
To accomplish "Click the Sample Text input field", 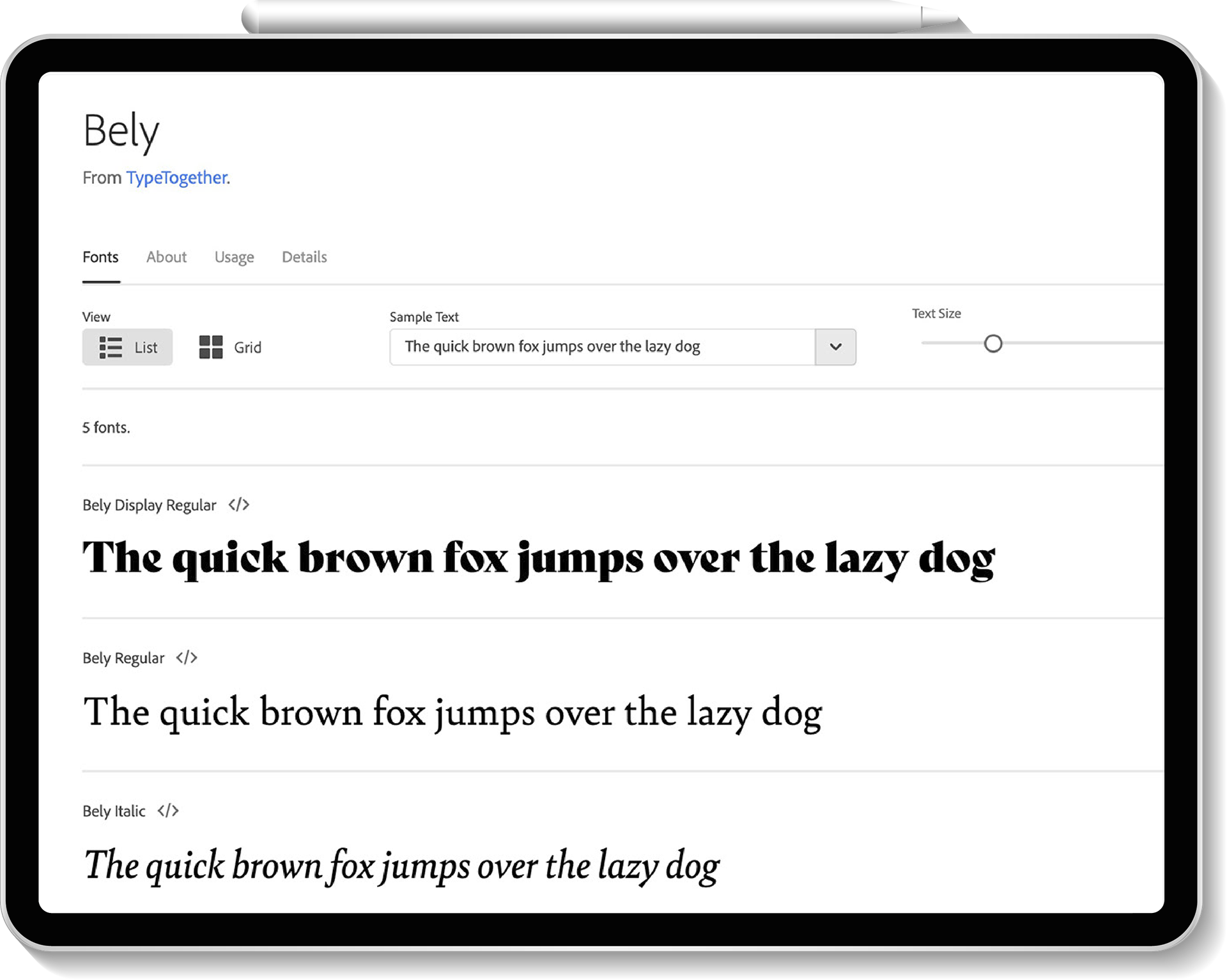I will pos(602,347).
